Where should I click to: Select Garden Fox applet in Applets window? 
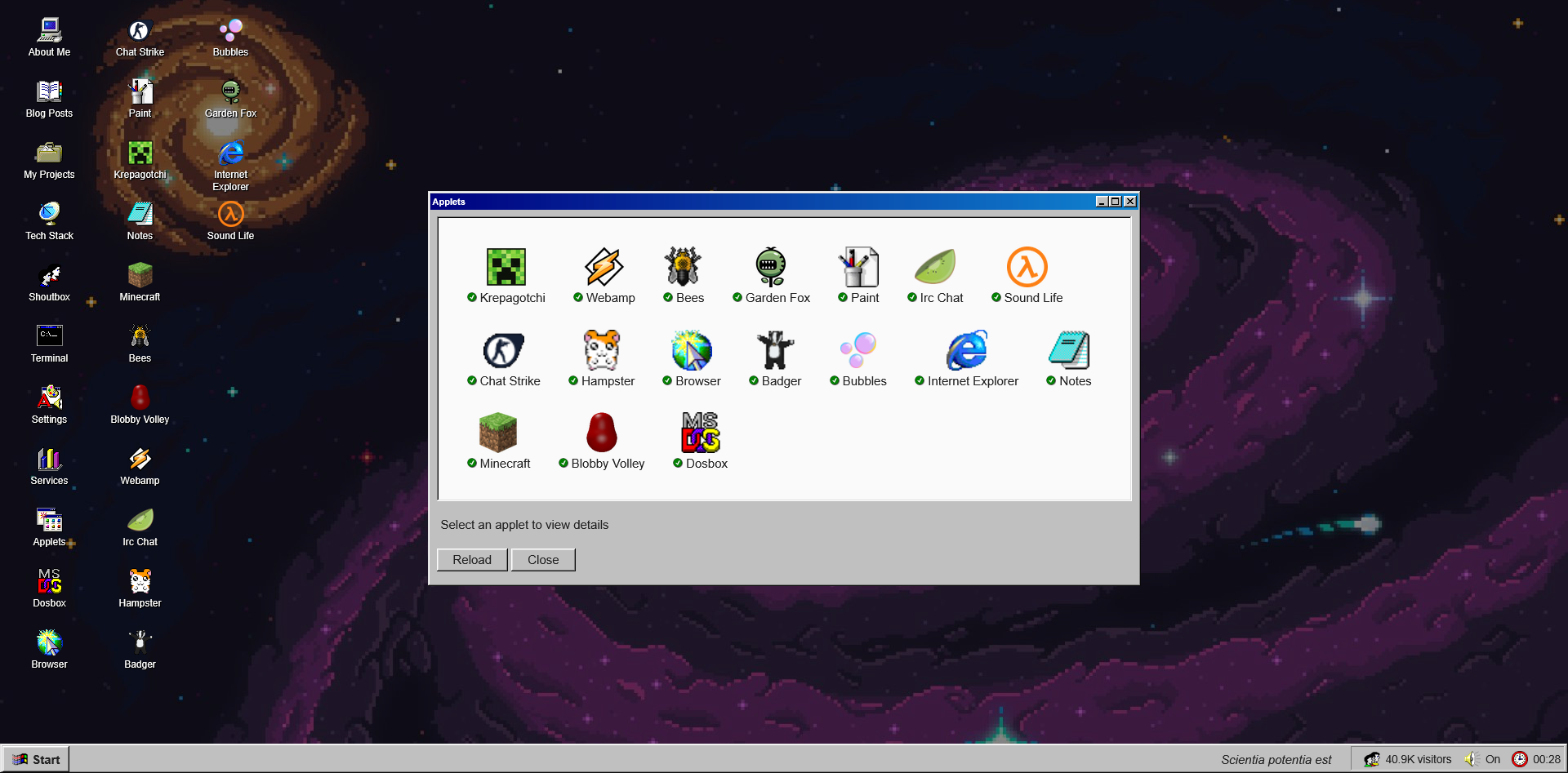(771, 276)
